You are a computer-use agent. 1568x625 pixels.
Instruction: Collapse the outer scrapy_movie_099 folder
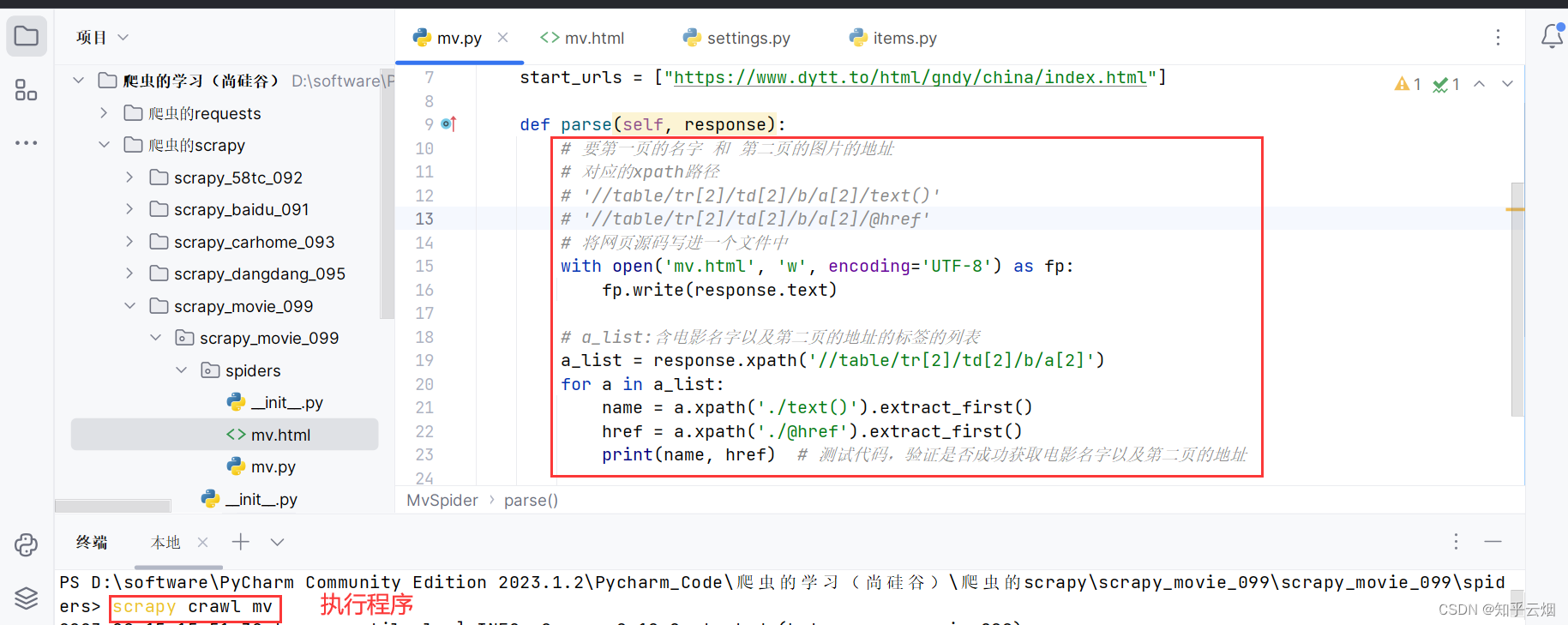click(x=129, y=306)
